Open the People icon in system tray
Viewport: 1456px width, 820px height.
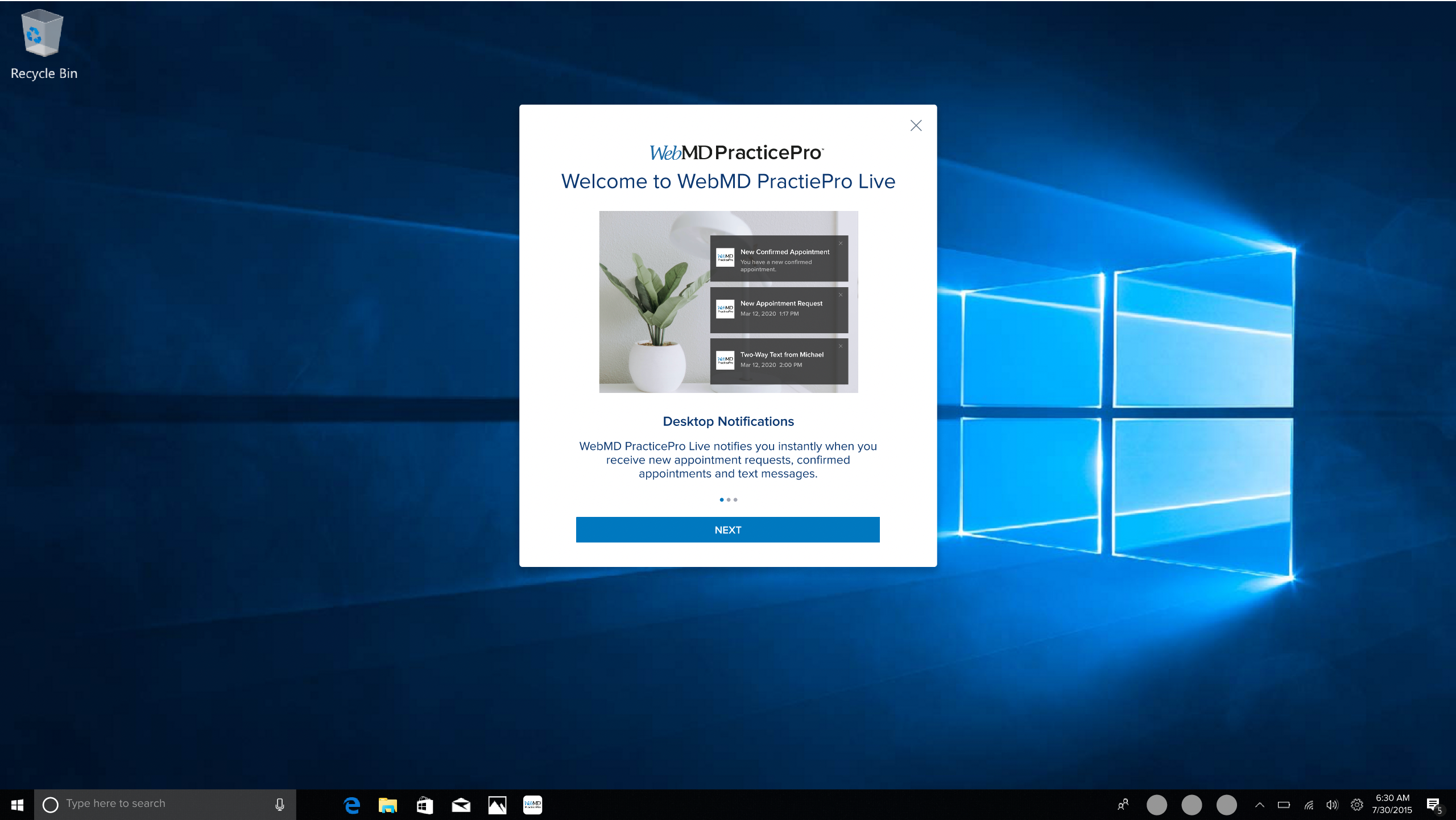(1123, 805)
